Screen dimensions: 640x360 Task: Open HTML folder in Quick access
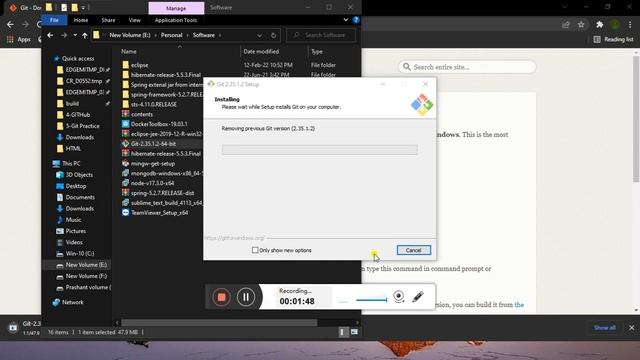(x=73, y=149)
